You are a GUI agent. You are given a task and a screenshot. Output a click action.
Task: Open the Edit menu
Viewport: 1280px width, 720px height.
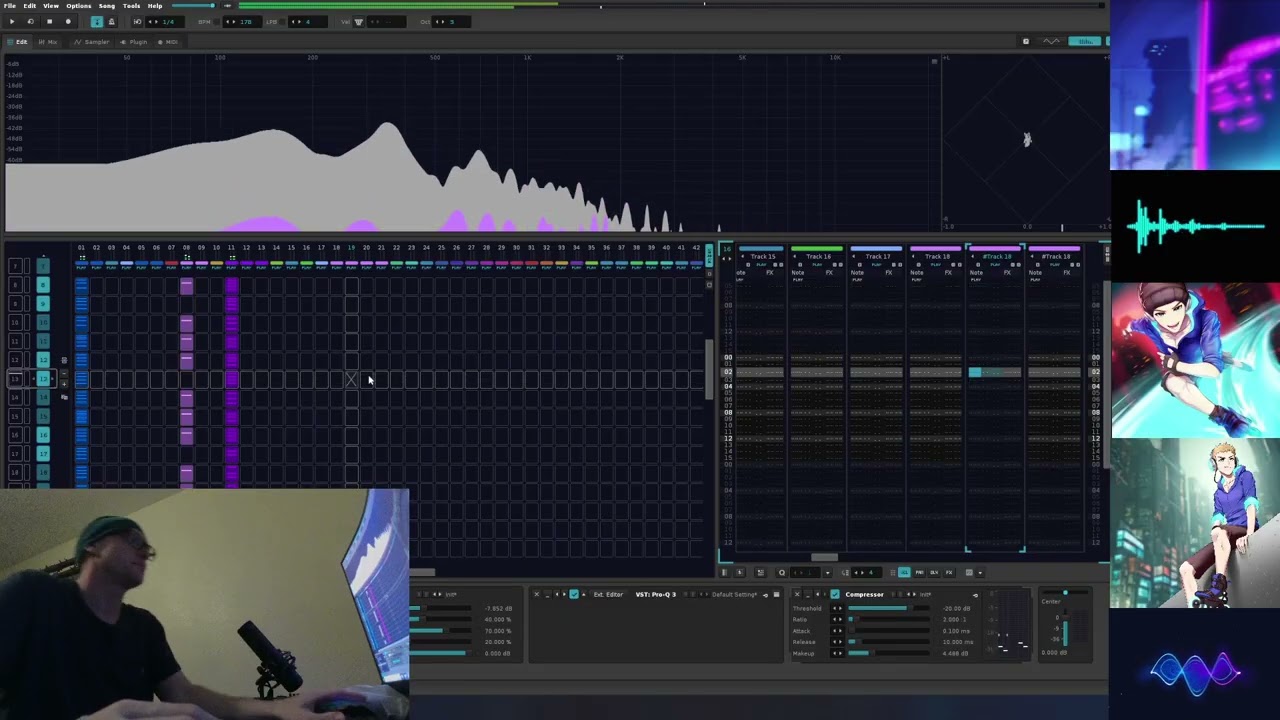30,6
